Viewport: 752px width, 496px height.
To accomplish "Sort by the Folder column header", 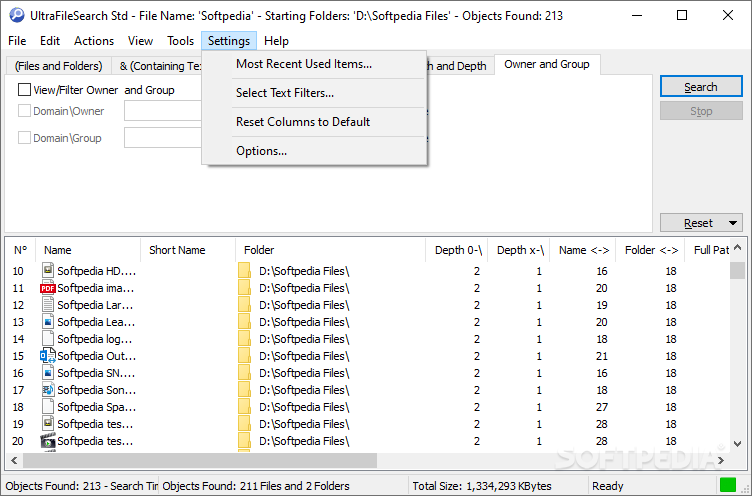I will click(330, 250).
